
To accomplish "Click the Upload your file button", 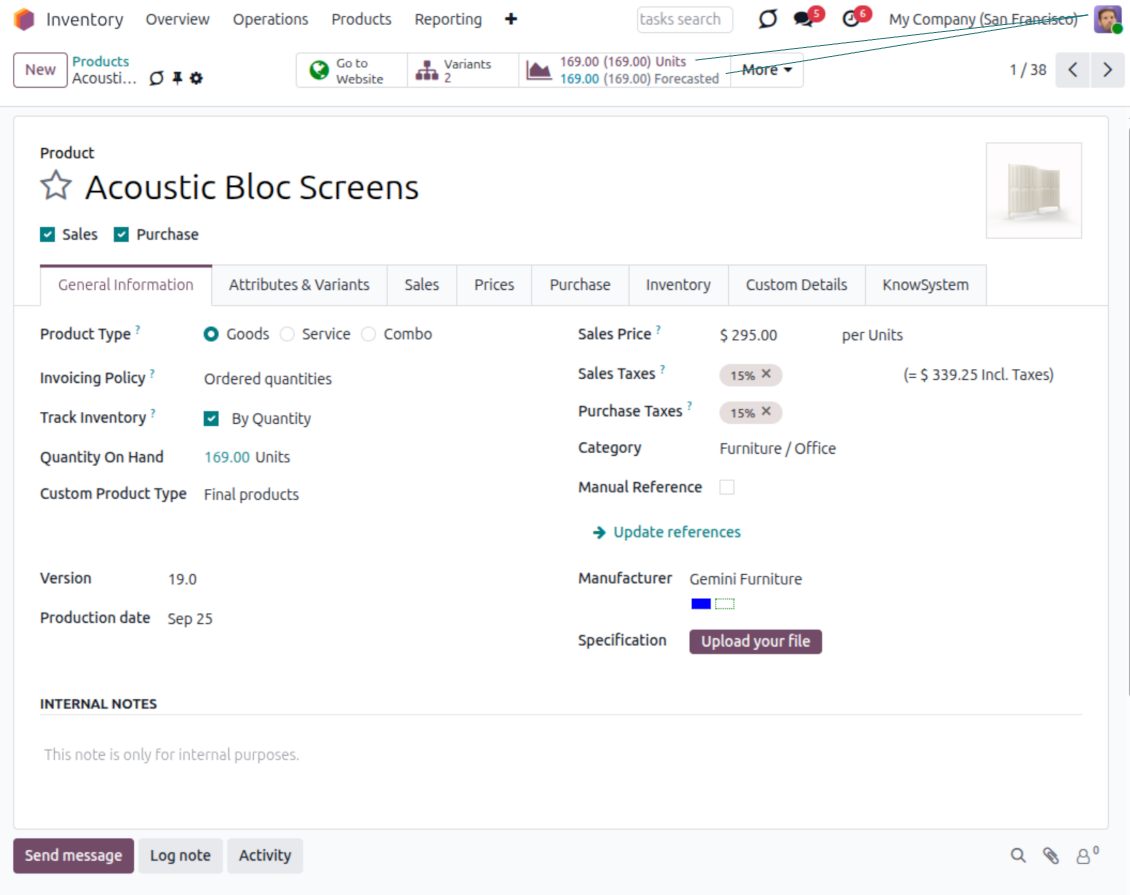I will [755, 641].
